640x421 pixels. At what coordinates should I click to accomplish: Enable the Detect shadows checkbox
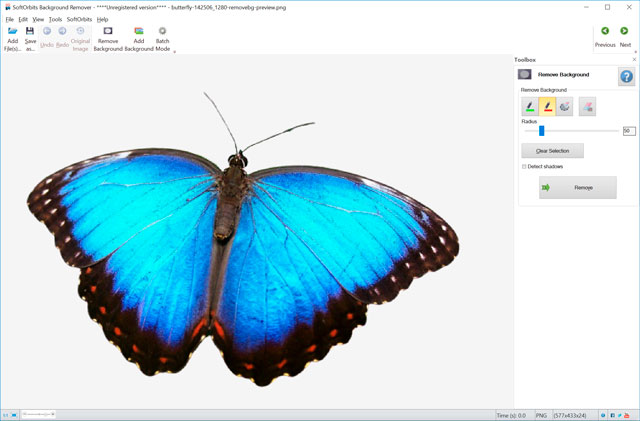pos(524,166)
